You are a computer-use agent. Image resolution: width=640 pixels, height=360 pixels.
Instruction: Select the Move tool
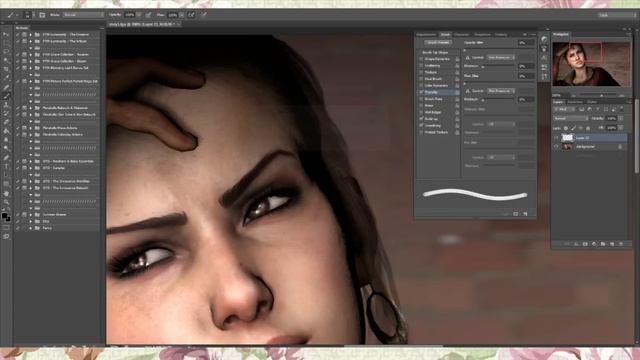tap(6, 34)
